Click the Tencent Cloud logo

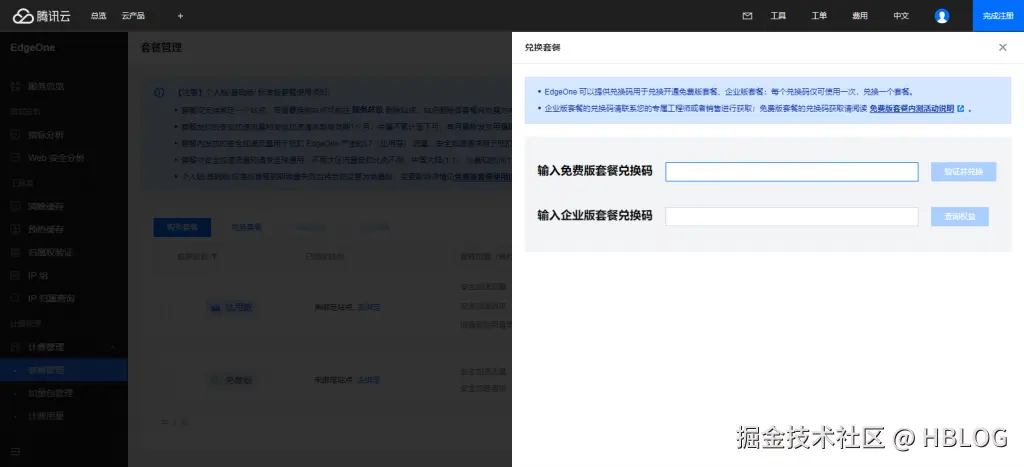(41, 16)
